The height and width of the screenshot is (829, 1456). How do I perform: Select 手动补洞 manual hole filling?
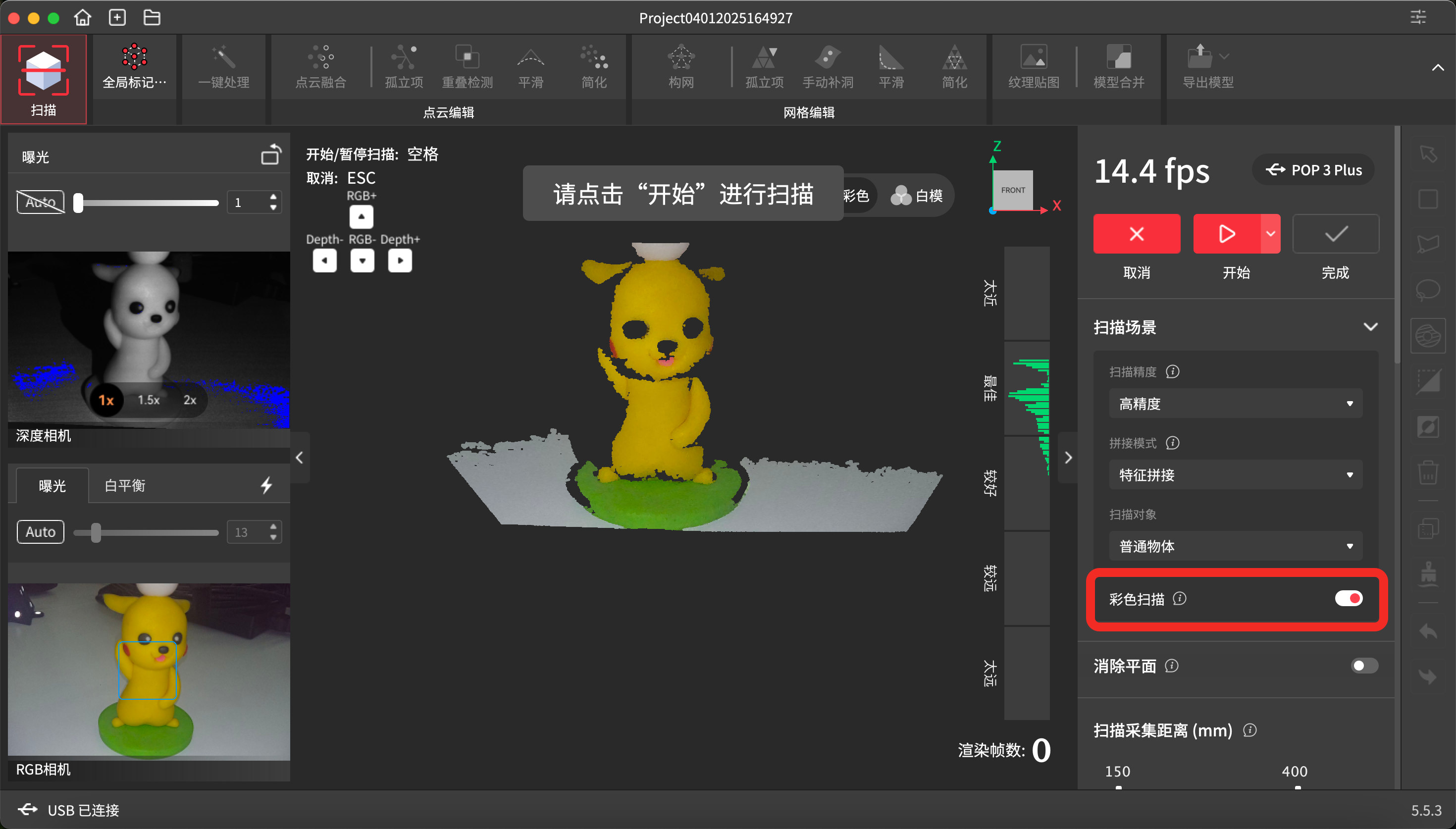[828, 67]
